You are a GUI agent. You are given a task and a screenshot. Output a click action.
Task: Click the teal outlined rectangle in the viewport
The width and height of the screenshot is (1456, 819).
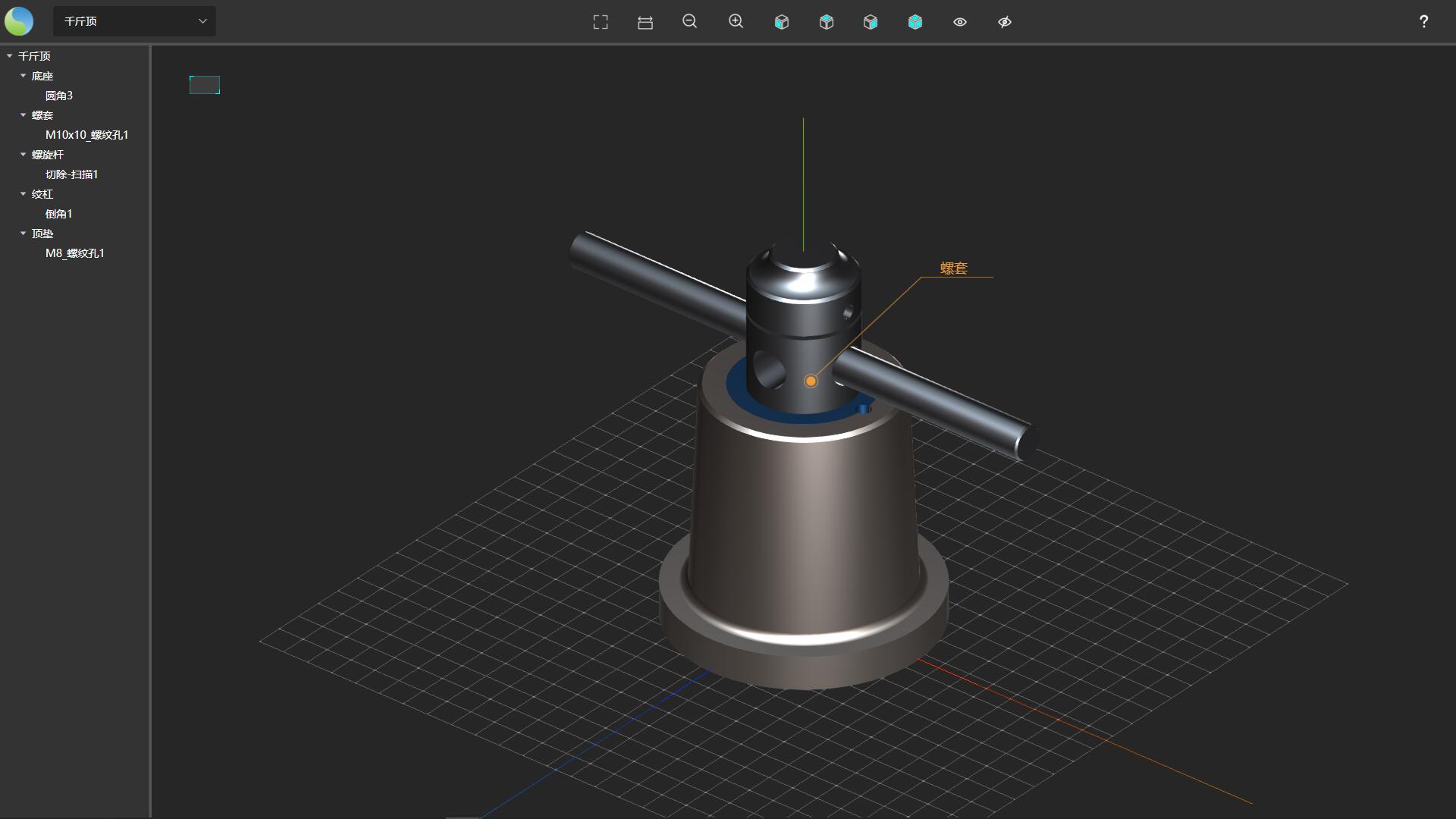click(205, 85)
